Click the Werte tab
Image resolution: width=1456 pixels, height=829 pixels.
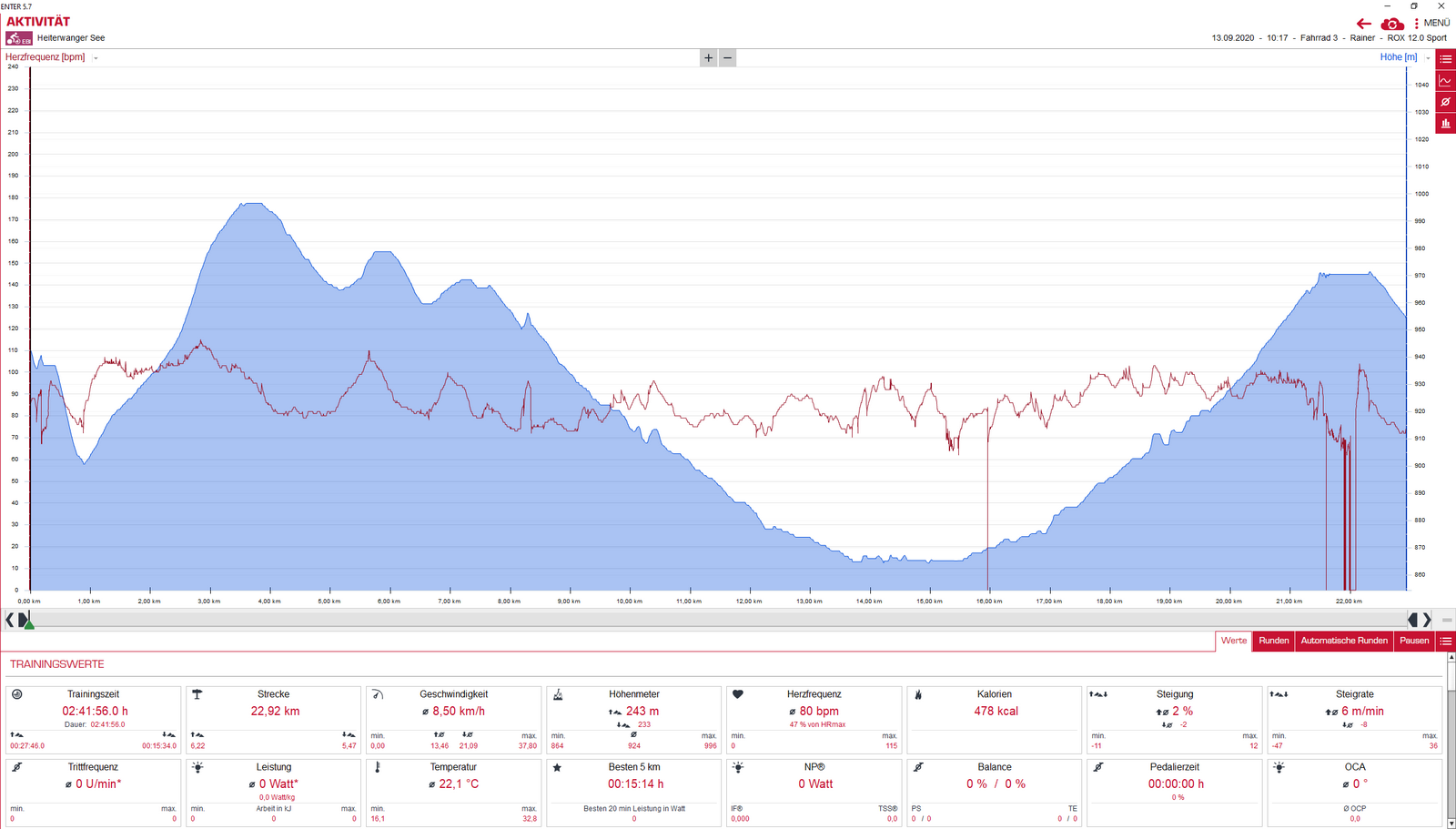(x=1233, y=641)
